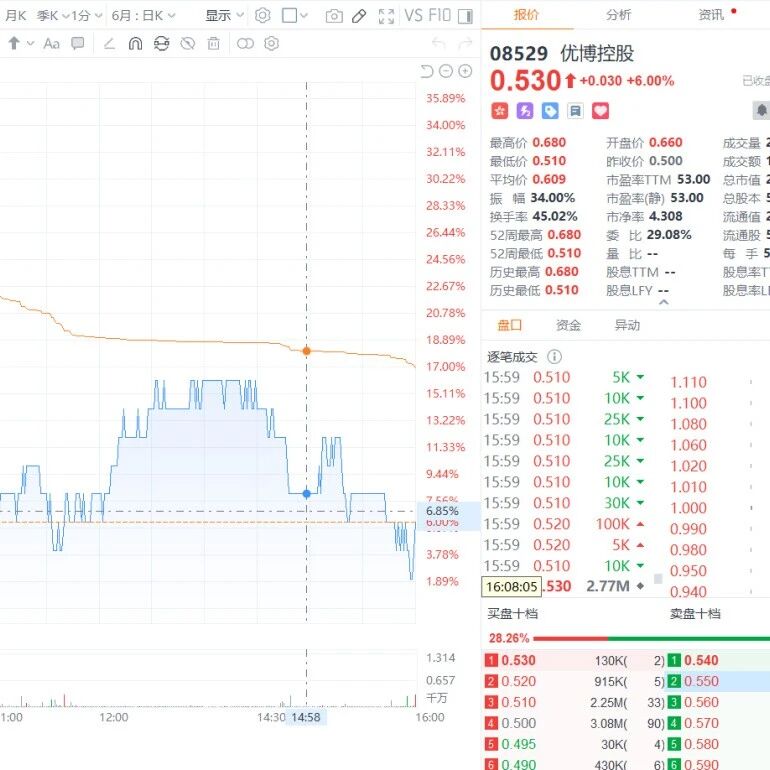Toggle the red heart favorite icon
Viewport: 770px width, 770px height.
coord(600,111)
